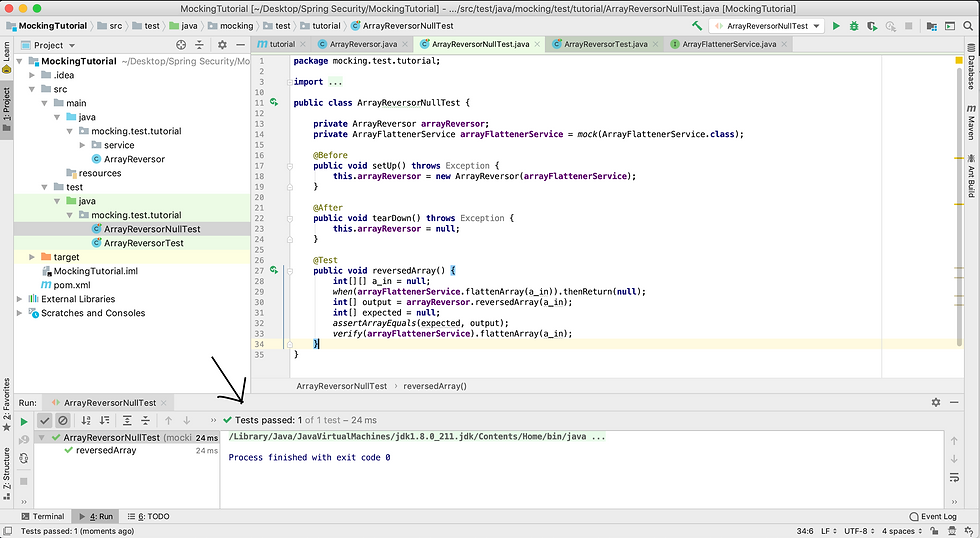Screen dimensions: 980x538
Task: Close the ArrayReversorNullTest.java editor tab
Action: pyautogui.click(x=538, y=44)
